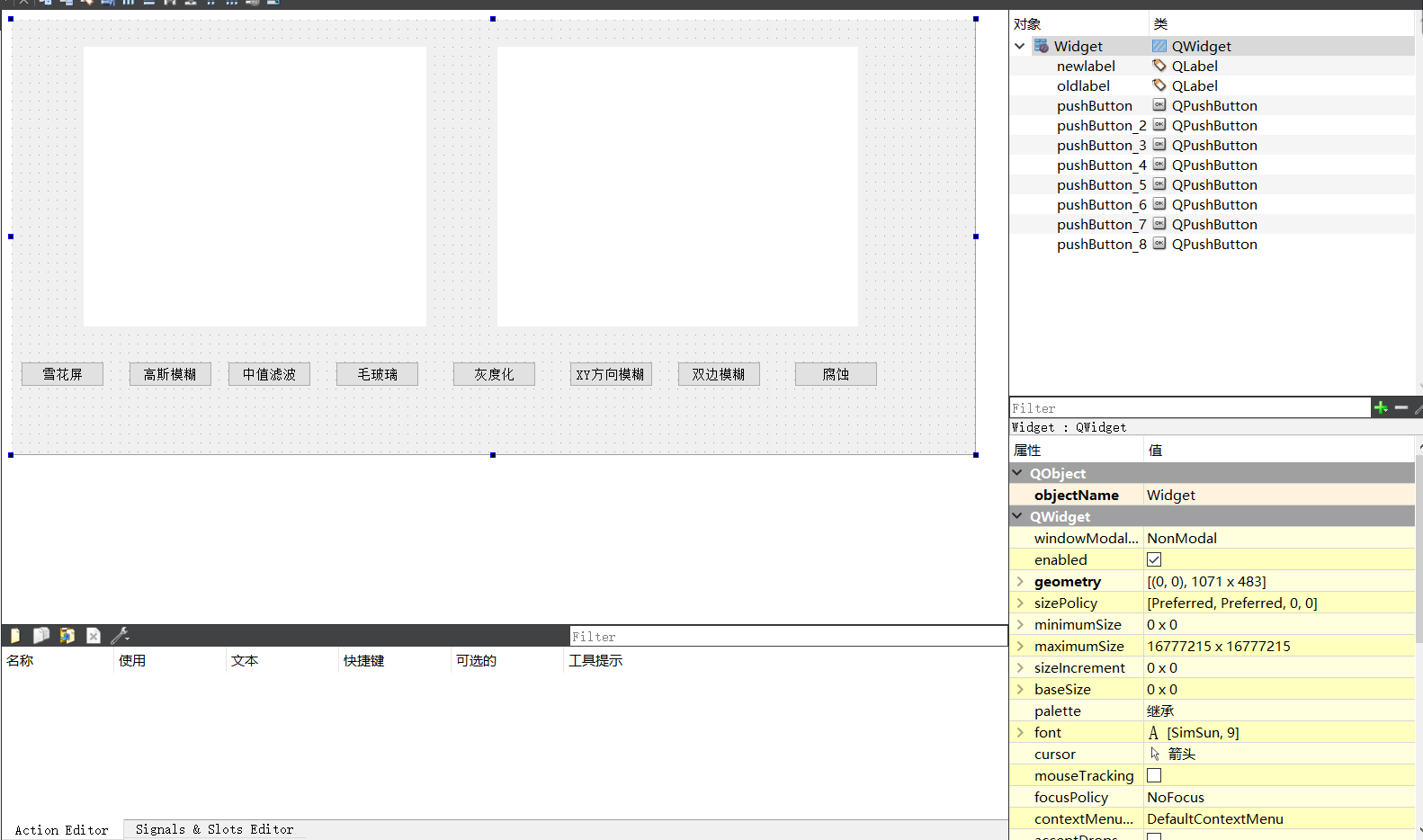
Task: Select newlabel in the object tree
Action: [x=1086, y=66]
